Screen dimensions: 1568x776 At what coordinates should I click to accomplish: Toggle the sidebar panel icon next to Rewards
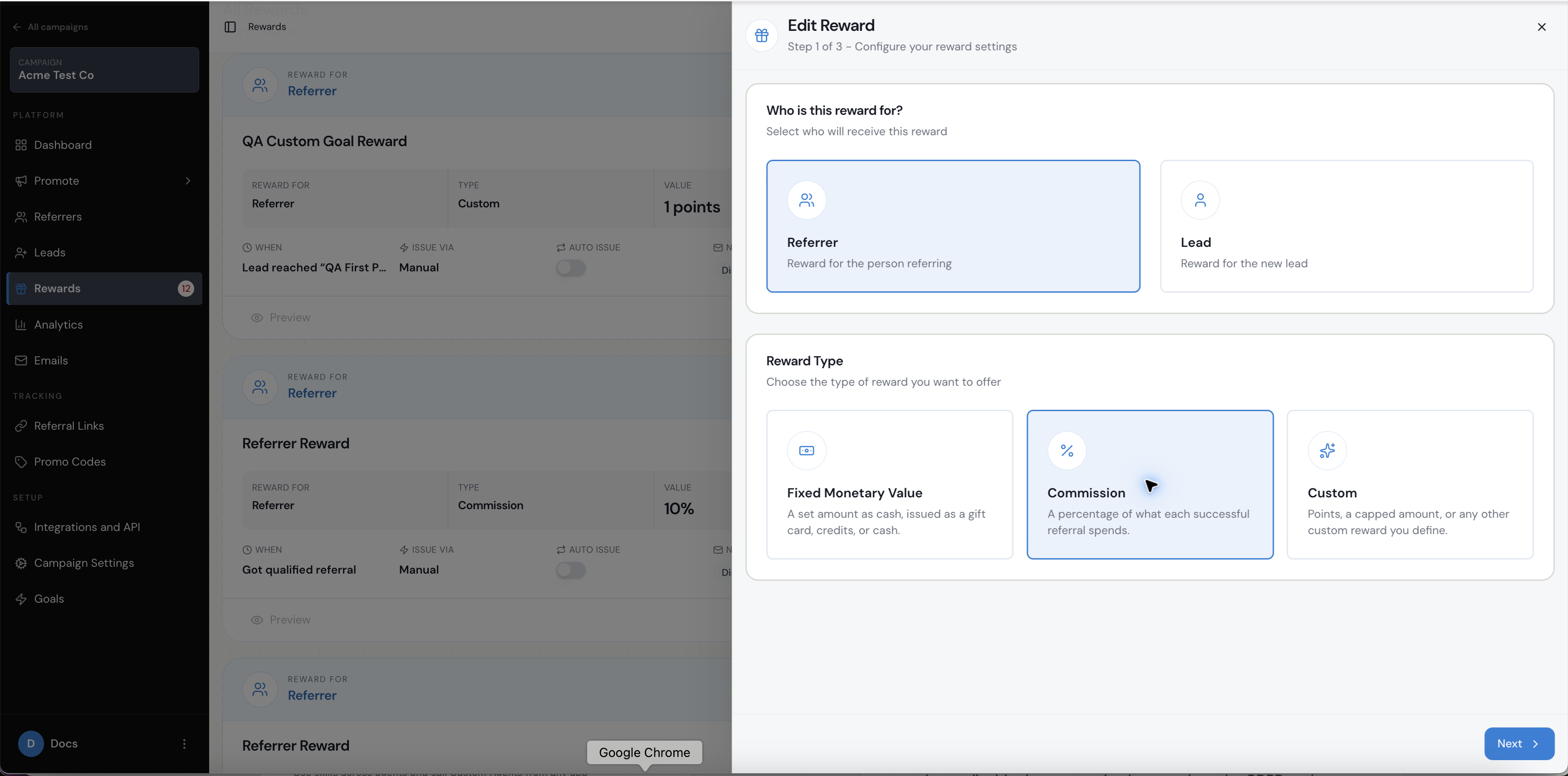(x=230, y=27)
